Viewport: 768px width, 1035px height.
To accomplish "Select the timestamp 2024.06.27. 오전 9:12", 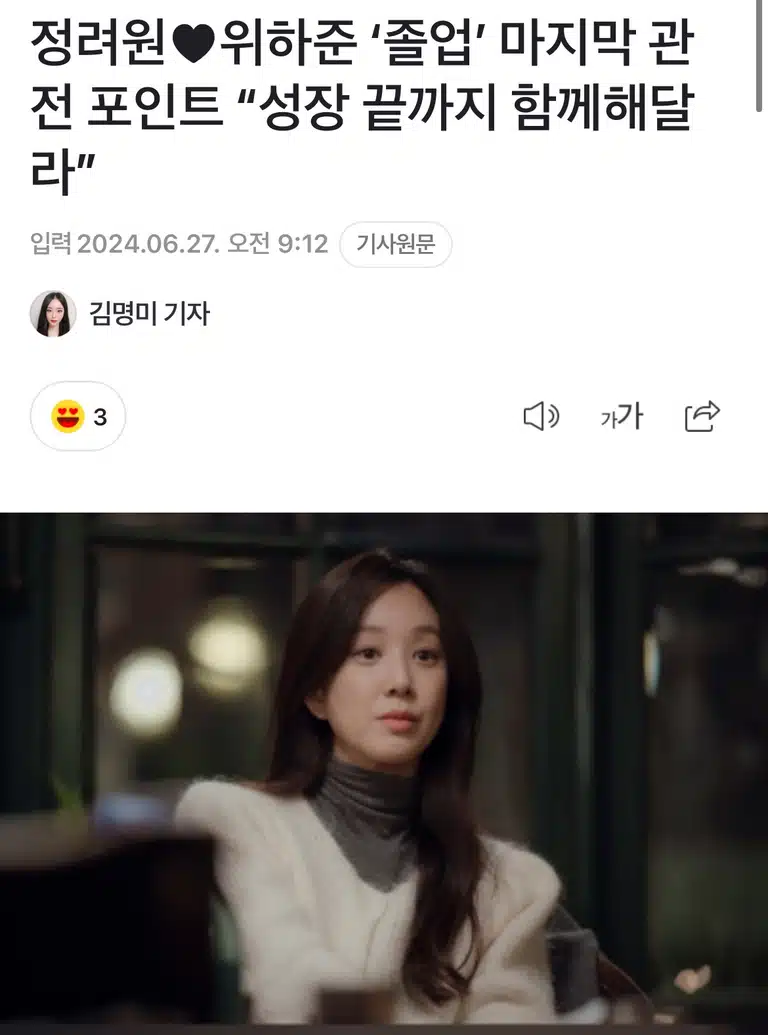I will [x=203, y=244].
